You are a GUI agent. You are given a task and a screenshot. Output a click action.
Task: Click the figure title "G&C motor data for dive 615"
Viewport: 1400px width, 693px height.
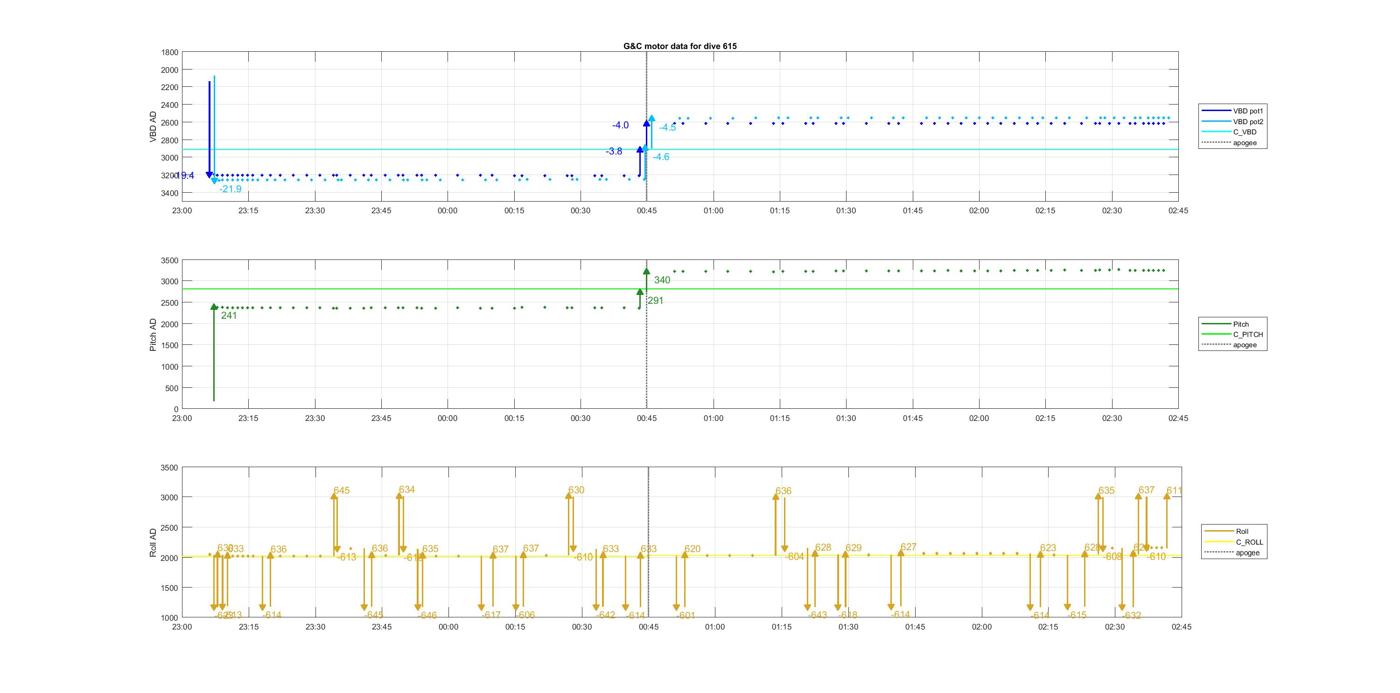(x=680, y=46)
